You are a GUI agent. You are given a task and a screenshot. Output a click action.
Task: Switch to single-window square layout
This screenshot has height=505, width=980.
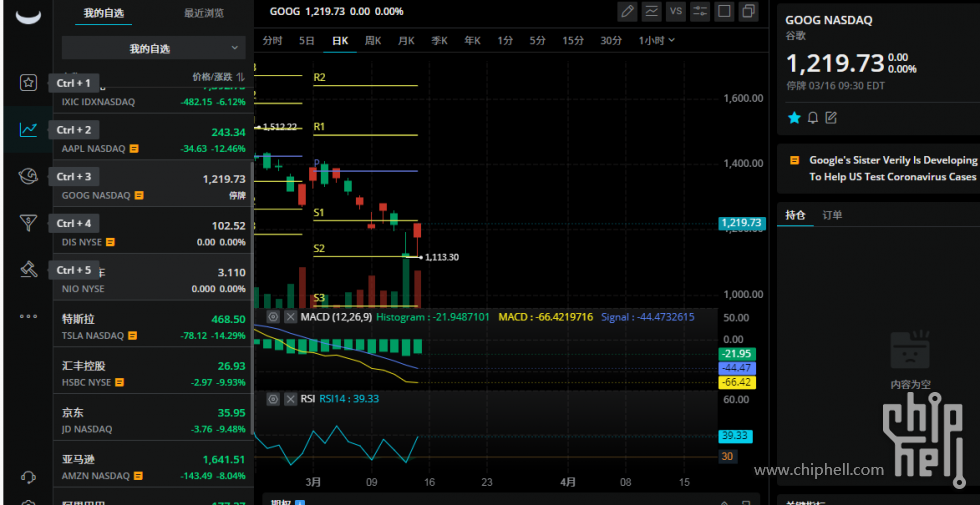pyautogui.click(x=724, y=11)
